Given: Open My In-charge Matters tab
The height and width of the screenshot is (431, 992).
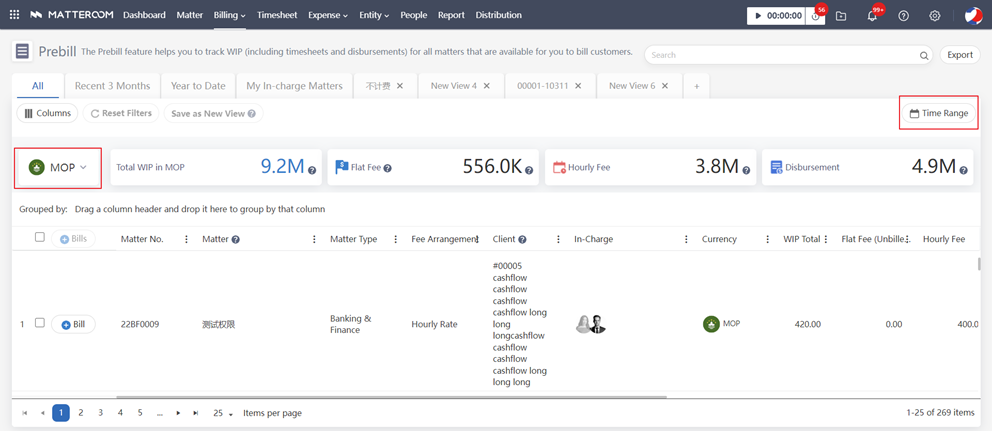Looking at the screenshot, I should click(x=294, y=86).
